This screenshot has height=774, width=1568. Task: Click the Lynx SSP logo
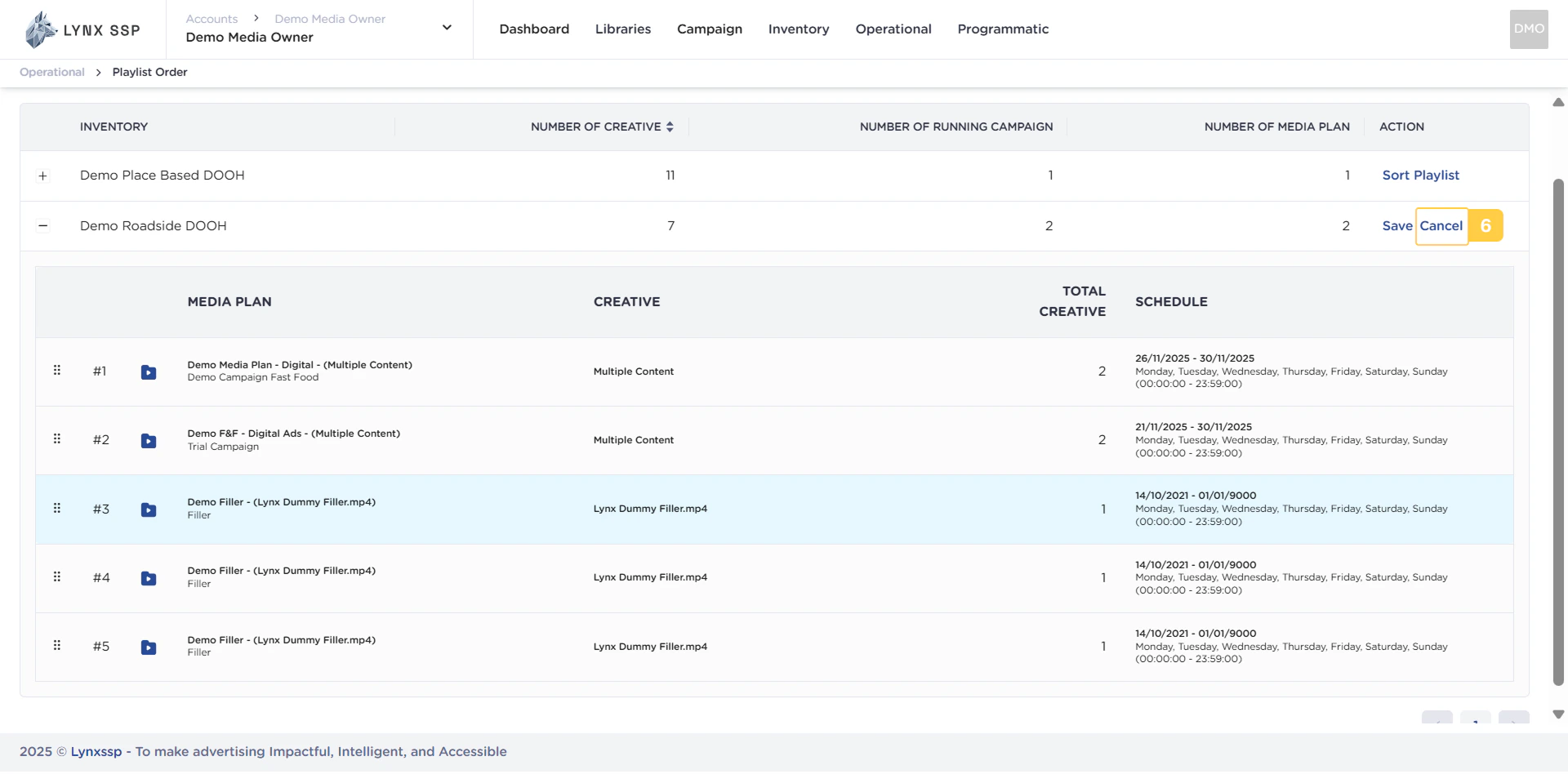point(82,30)
